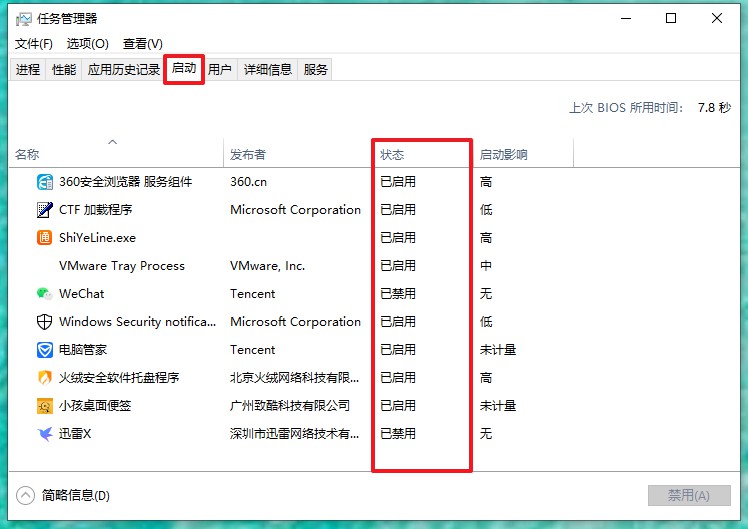Click the 小孩桌面便签 icon

click(x=45, y=405)
